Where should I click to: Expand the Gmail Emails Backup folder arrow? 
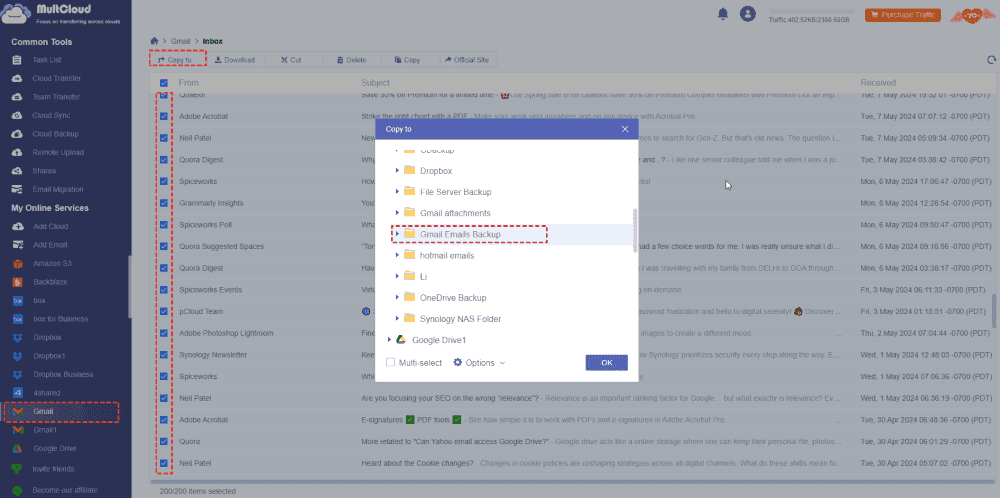397,234
